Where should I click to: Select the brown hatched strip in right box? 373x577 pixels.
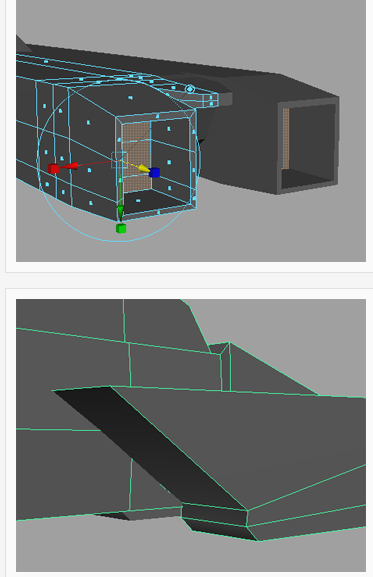pos(285,139)
